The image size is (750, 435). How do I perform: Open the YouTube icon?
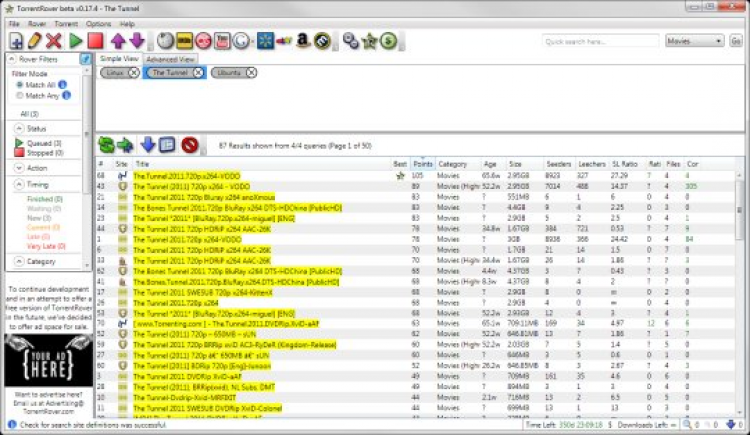pos(222,41)
